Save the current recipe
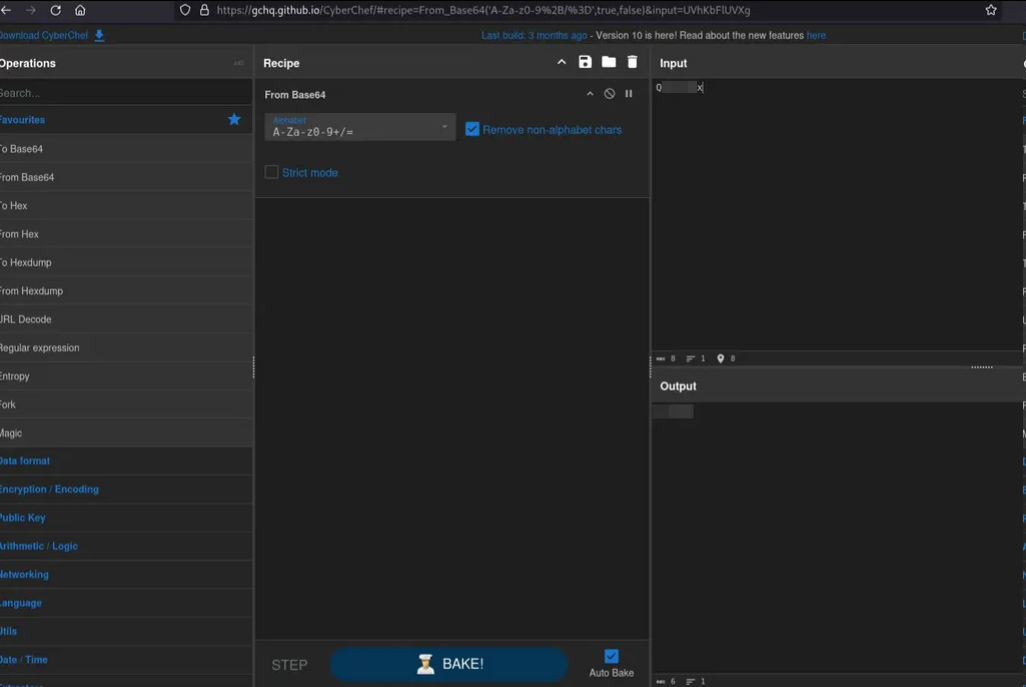This screenshot has width=1026, height=687. 585,62
